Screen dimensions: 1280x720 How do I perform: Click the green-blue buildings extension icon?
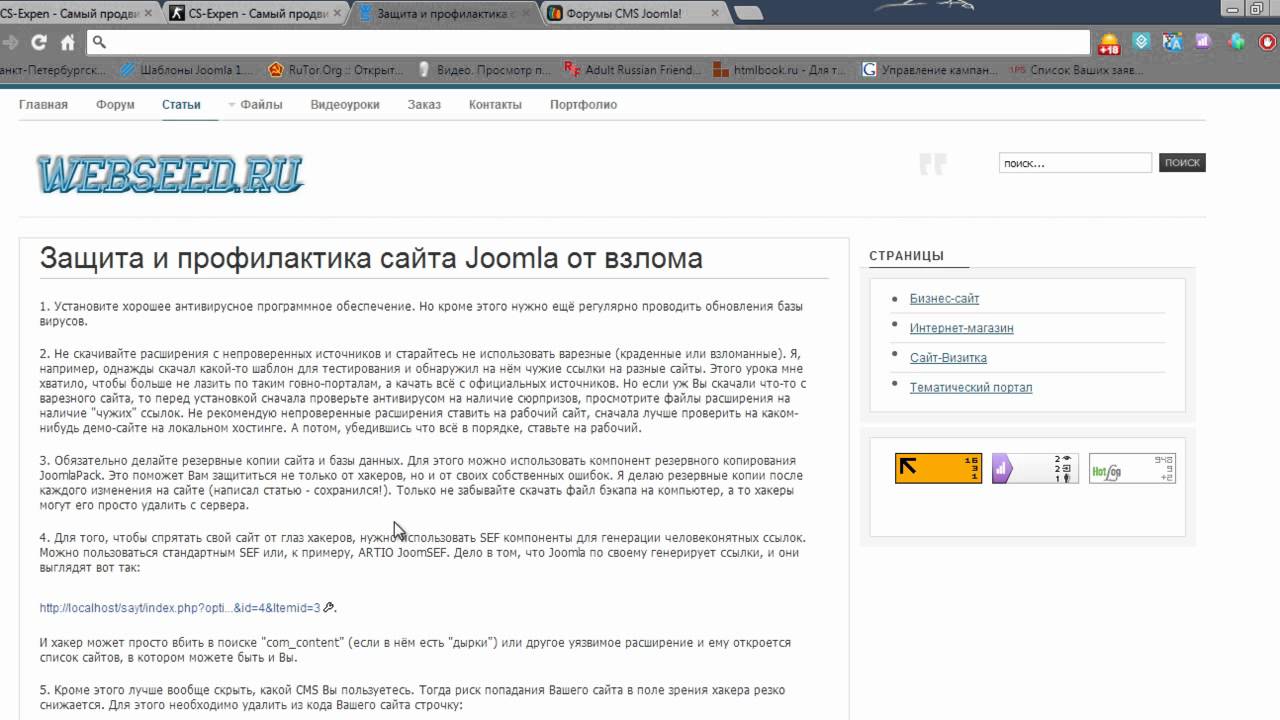point(1237,42)
